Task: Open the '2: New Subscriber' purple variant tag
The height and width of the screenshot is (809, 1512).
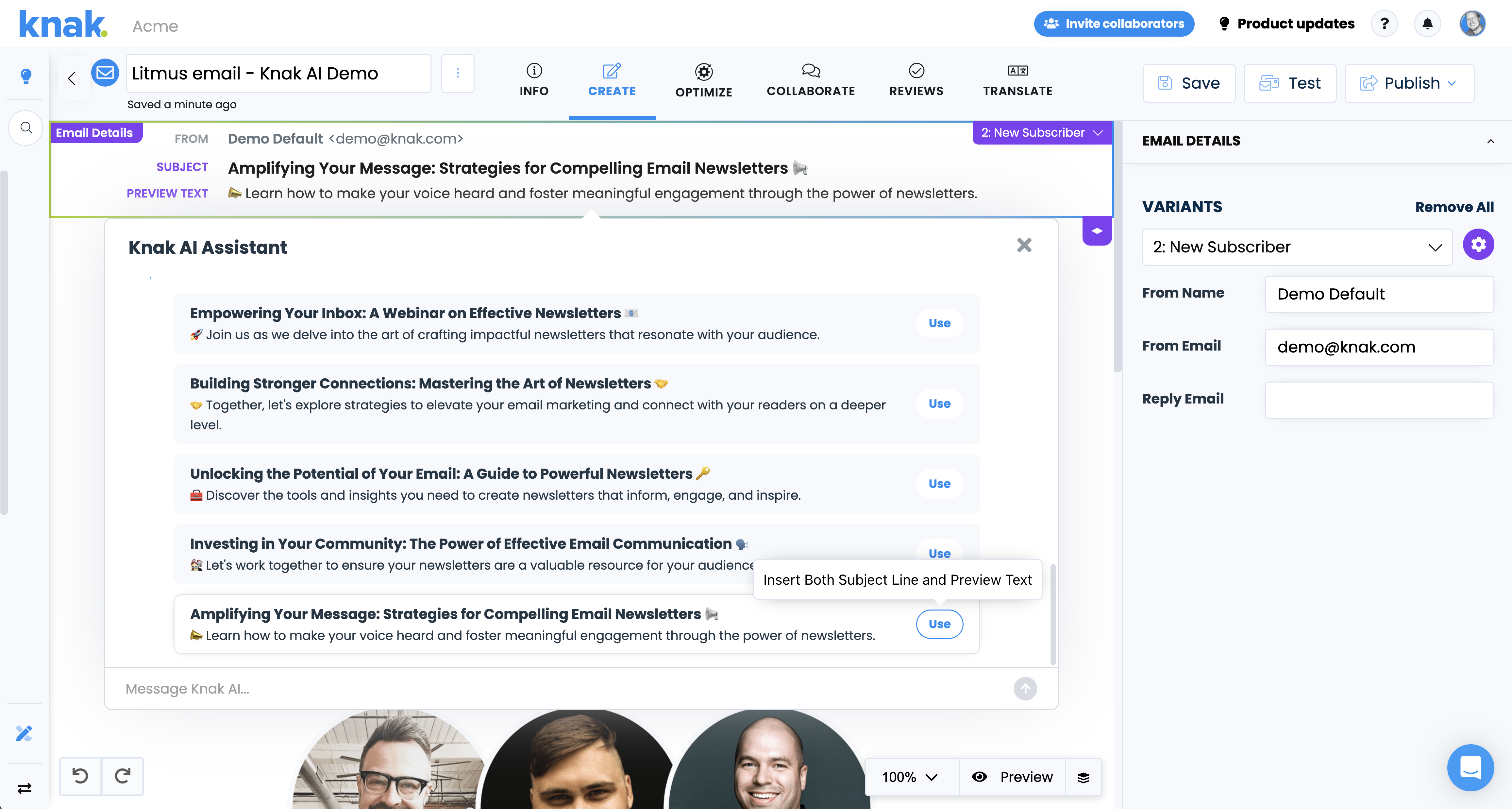Action: pos(1042,133)
